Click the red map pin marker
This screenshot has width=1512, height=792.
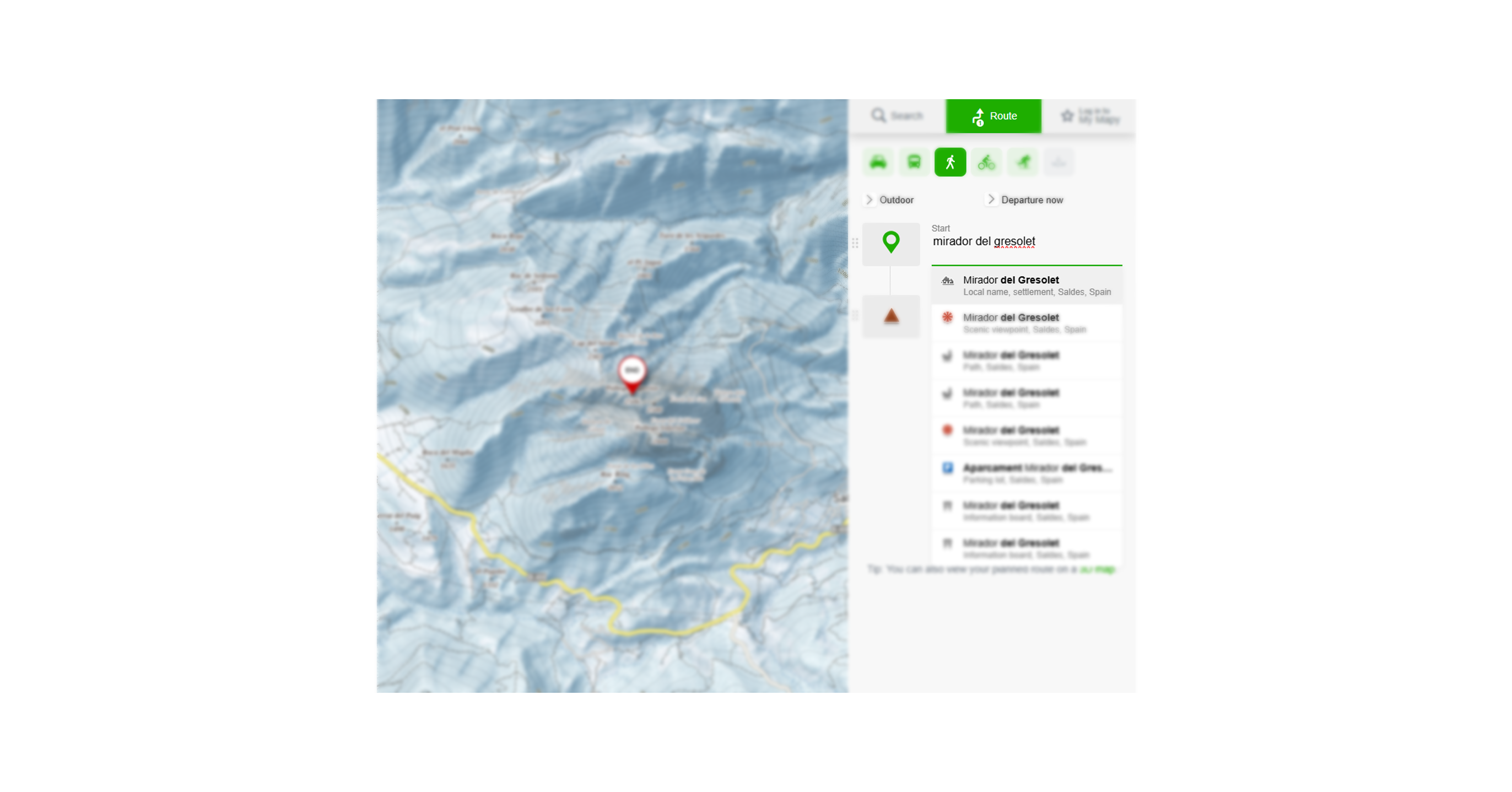(x=632, y=374)
